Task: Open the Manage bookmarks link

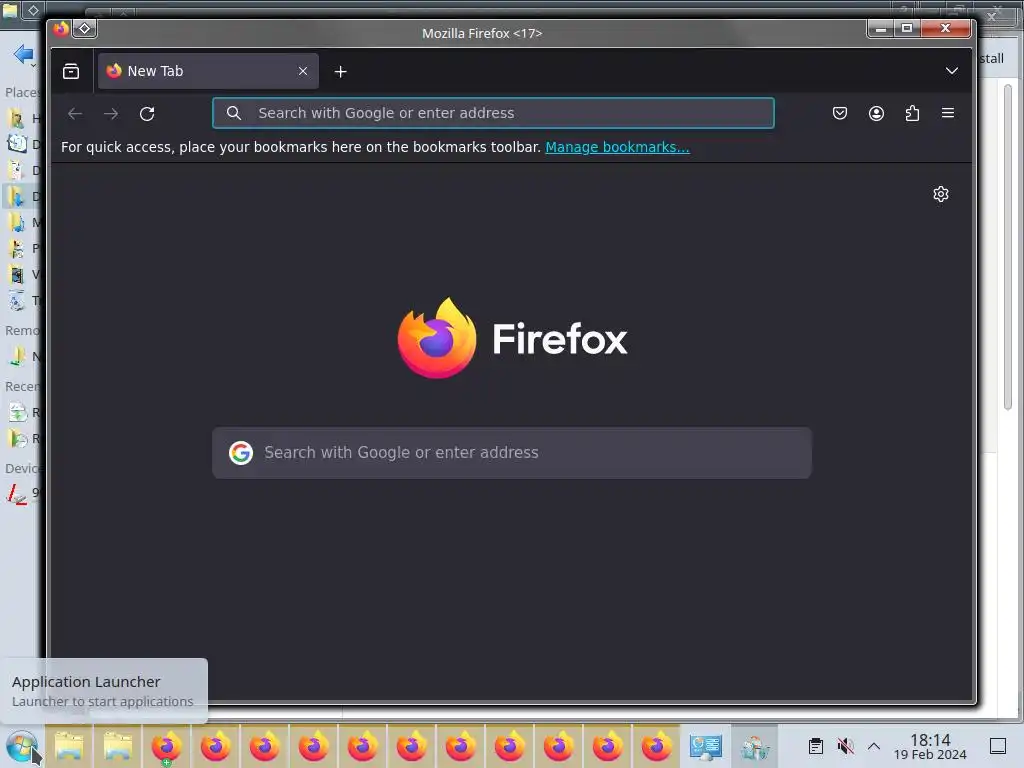Action: click(x=617, y=147)
